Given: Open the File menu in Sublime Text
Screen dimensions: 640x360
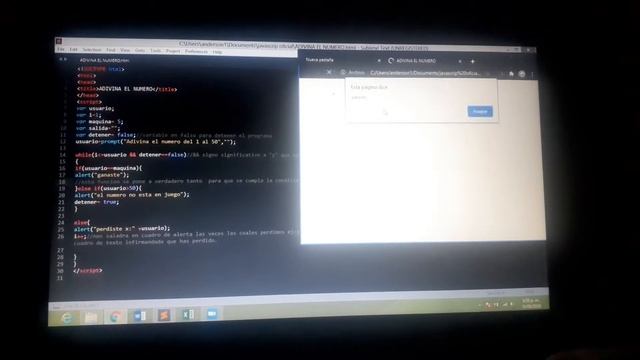Looking at the screenshot, I should click(61, 49).
